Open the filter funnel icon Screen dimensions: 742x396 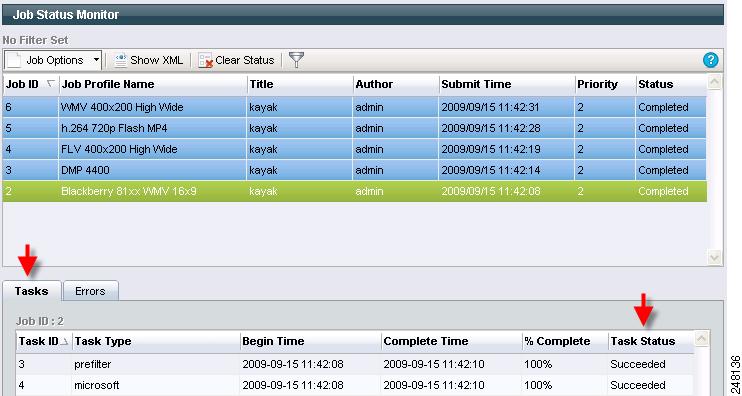[x=296, y=60]
